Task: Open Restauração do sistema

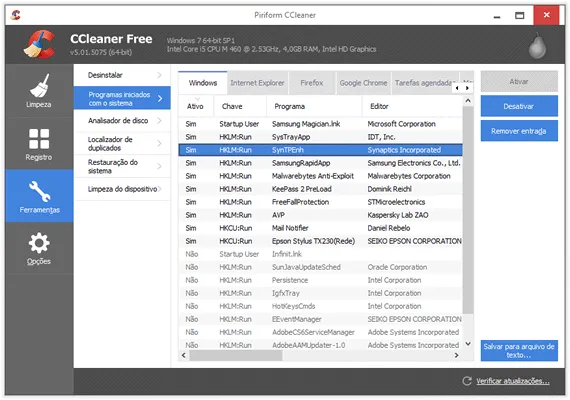Action: click(x=123, y=166)
